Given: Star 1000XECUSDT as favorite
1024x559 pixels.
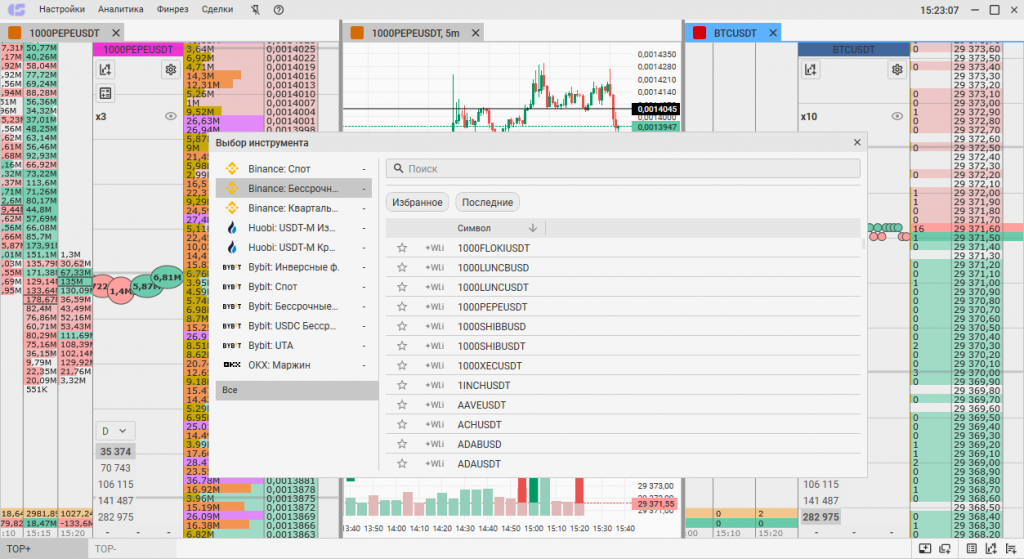Looking at the screenshot, I should tap(402, 366).
